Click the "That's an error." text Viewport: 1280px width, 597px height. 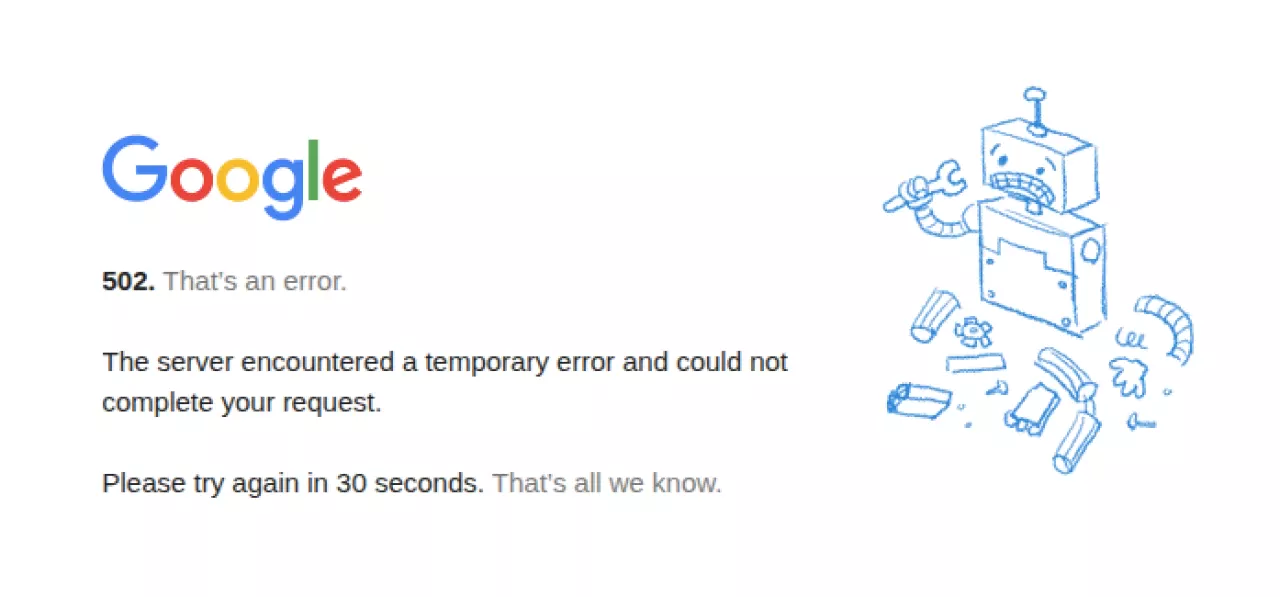pos(255,281)
